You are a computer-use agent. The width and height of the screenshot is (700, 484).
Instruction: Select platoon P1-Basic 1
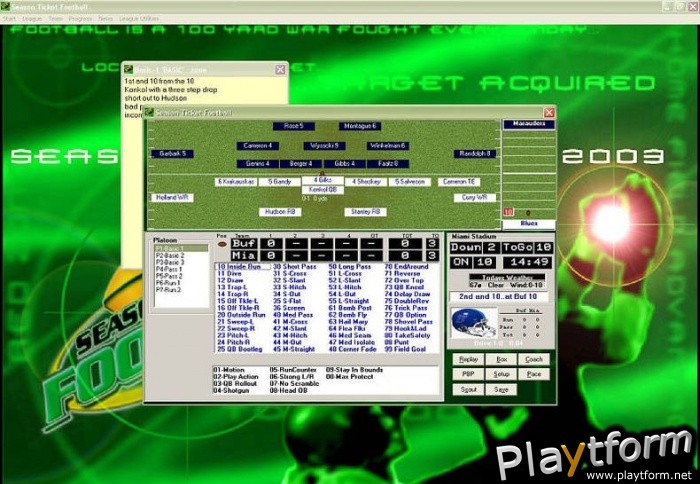(x=181, y=248)
